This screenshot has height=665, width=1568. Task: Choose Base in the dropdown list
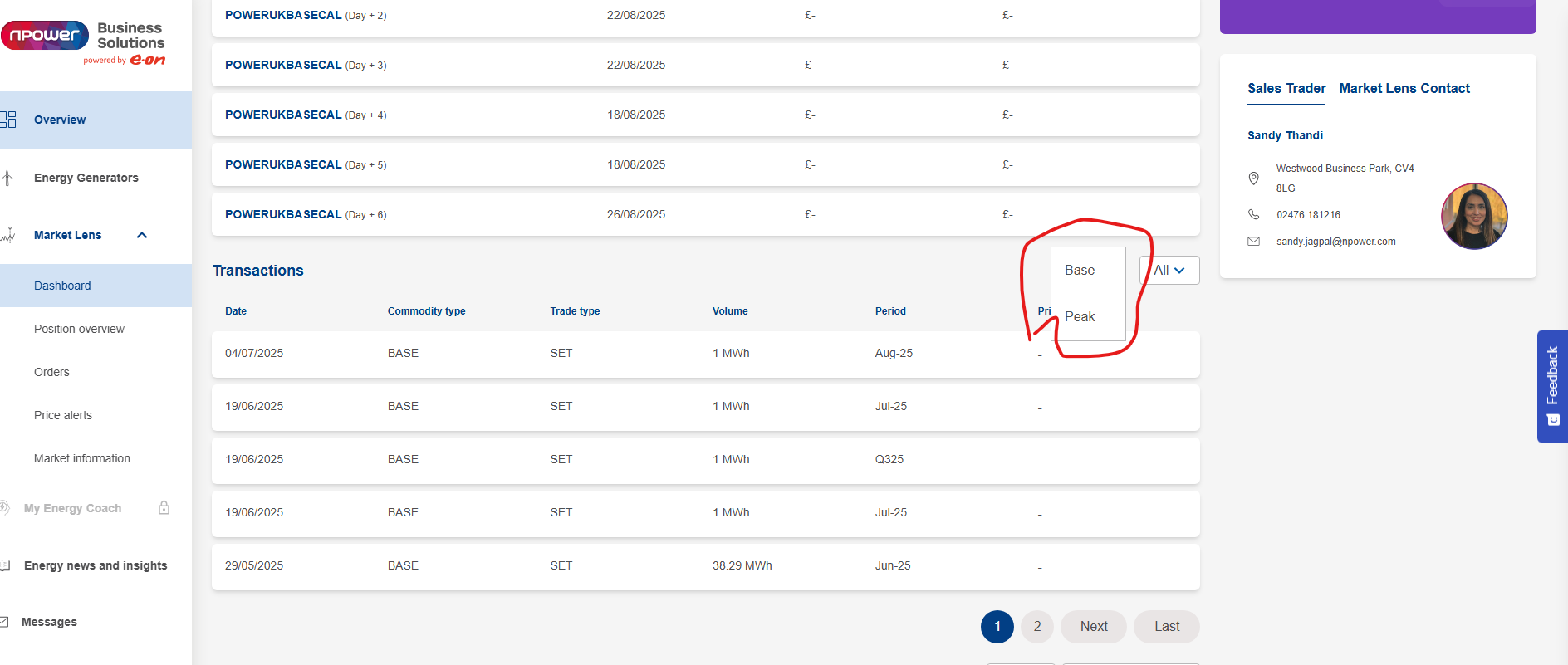coord(1080,271)
